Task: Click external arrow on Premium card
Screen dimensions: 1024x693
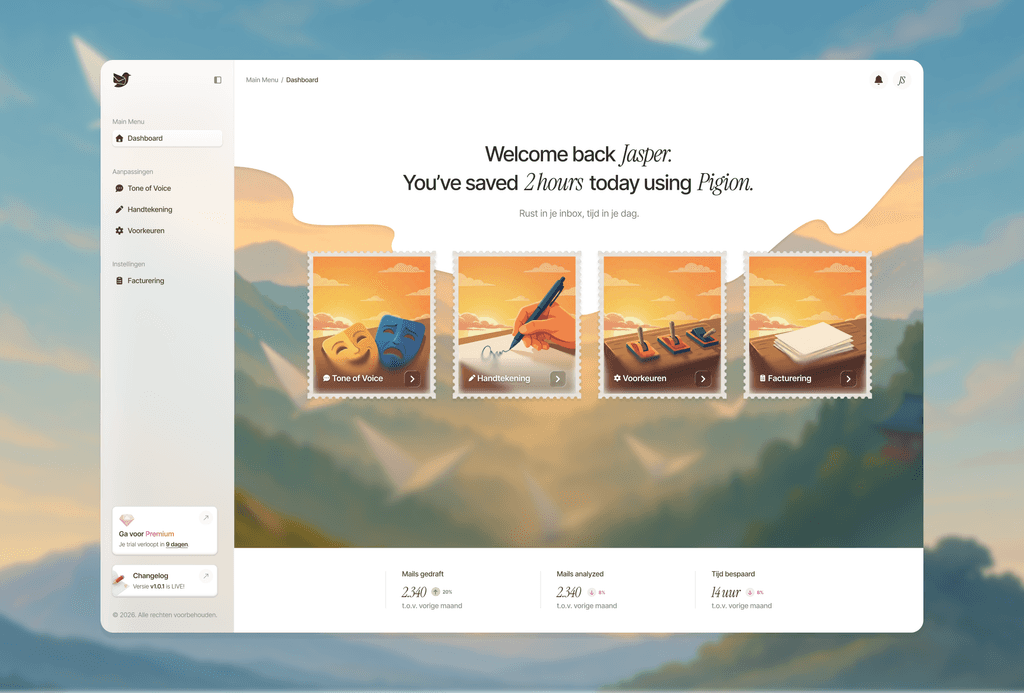Action: point(206,518)
